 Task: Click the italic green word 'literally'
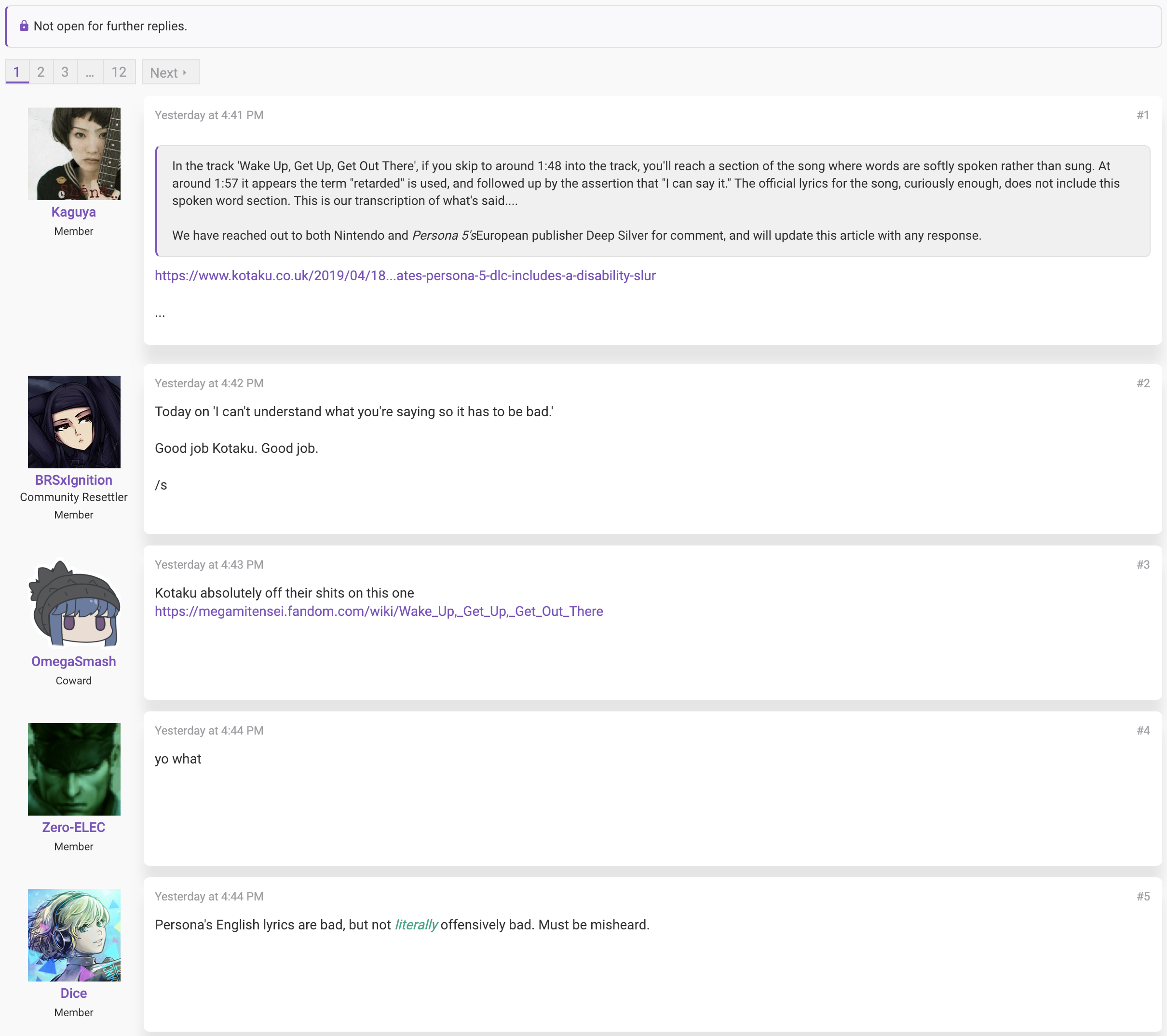(416, 925)
